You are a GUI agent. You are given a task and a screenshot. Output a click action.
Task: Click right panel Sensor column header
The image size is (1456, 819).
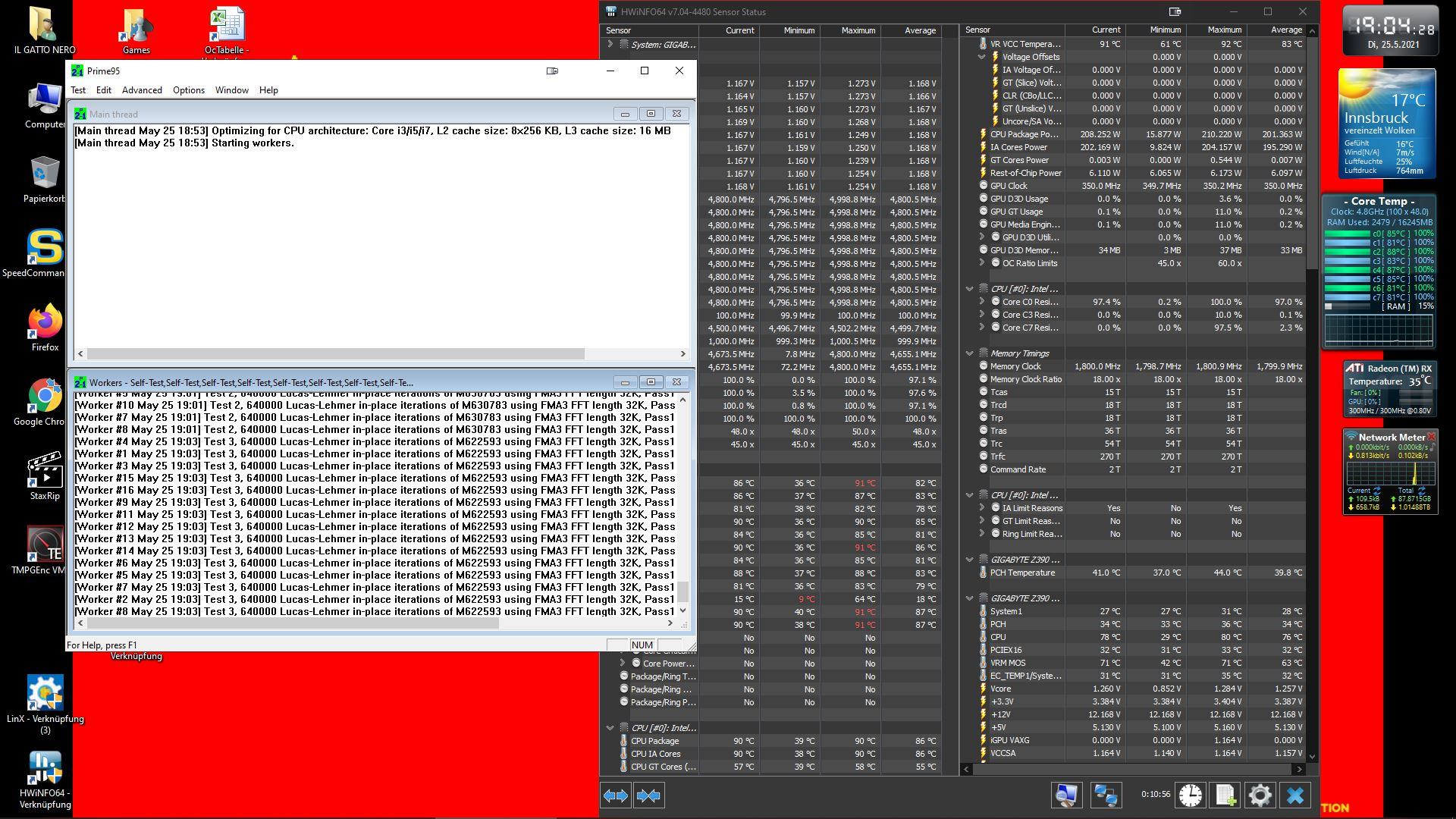[x=1012, y=30]
